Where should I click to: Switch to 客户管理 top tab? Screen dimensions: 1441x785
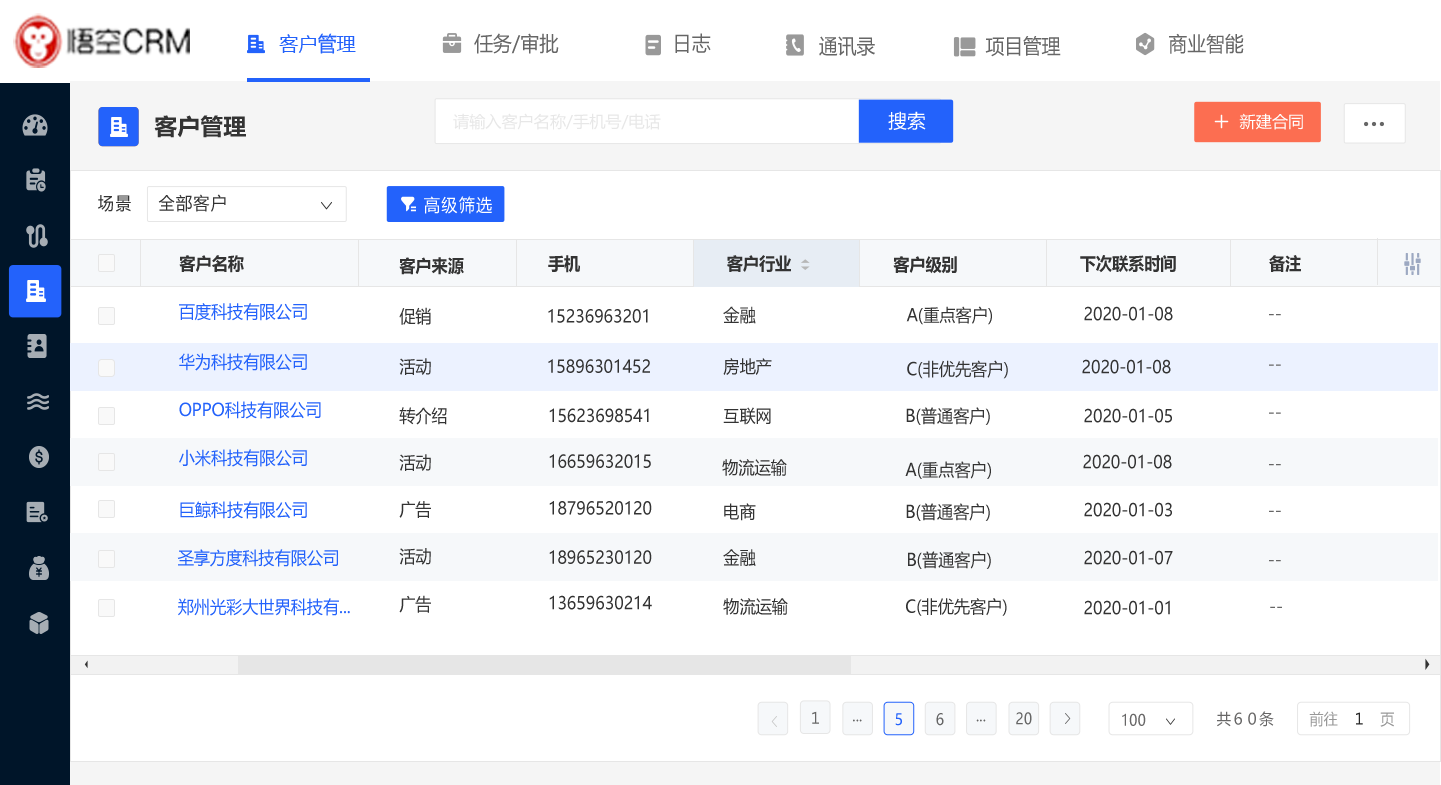pyautogui.click(x=301, y=44)
